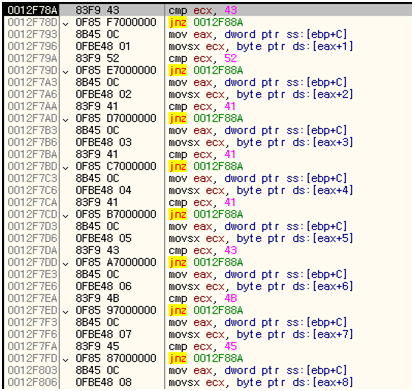Click jump arrow on row 0012F78D
414x391 pixels.
(66, 23)
